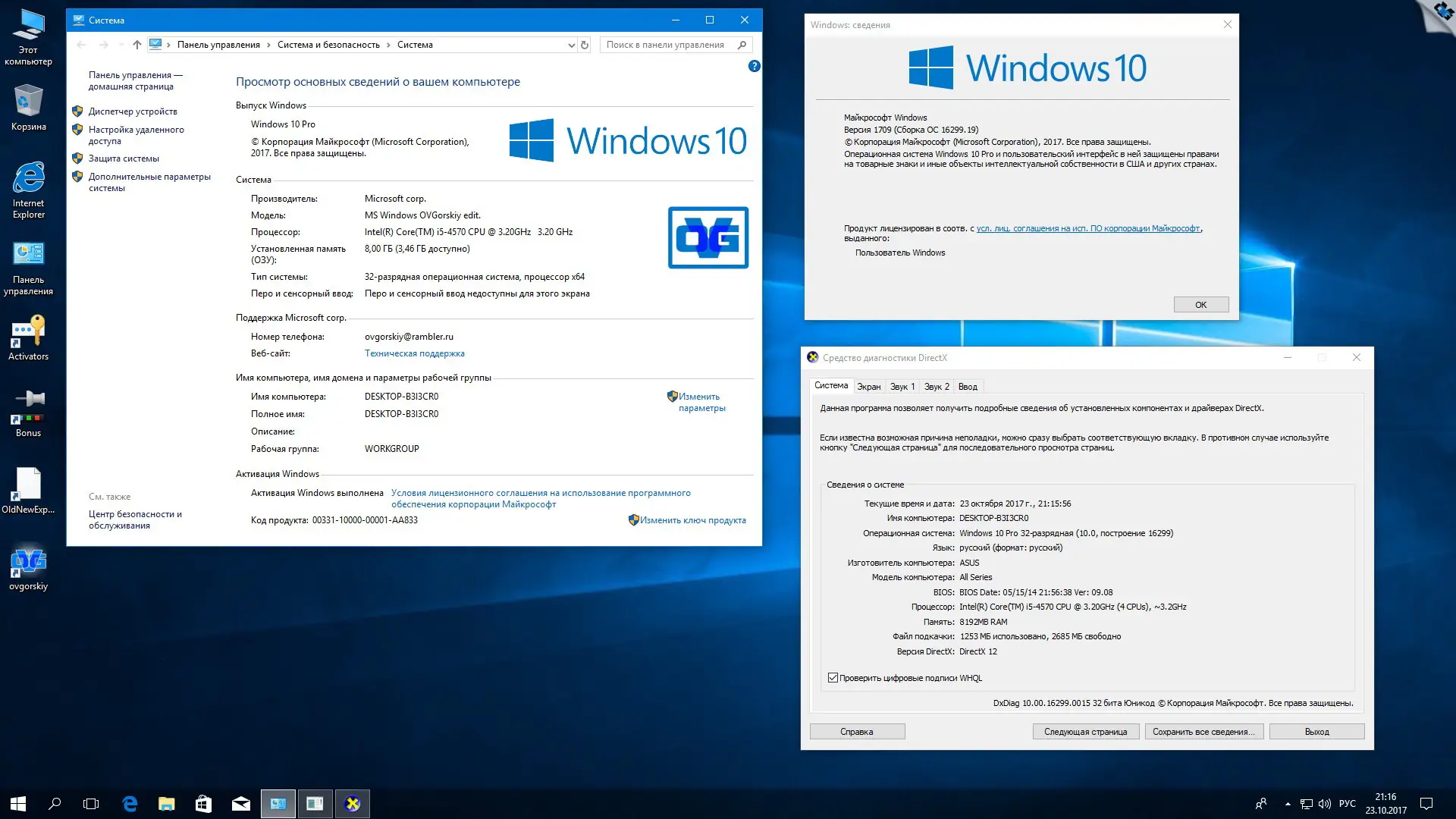Open the Mail app from the taskbar

pyautogui.click(x=241, y=803)
